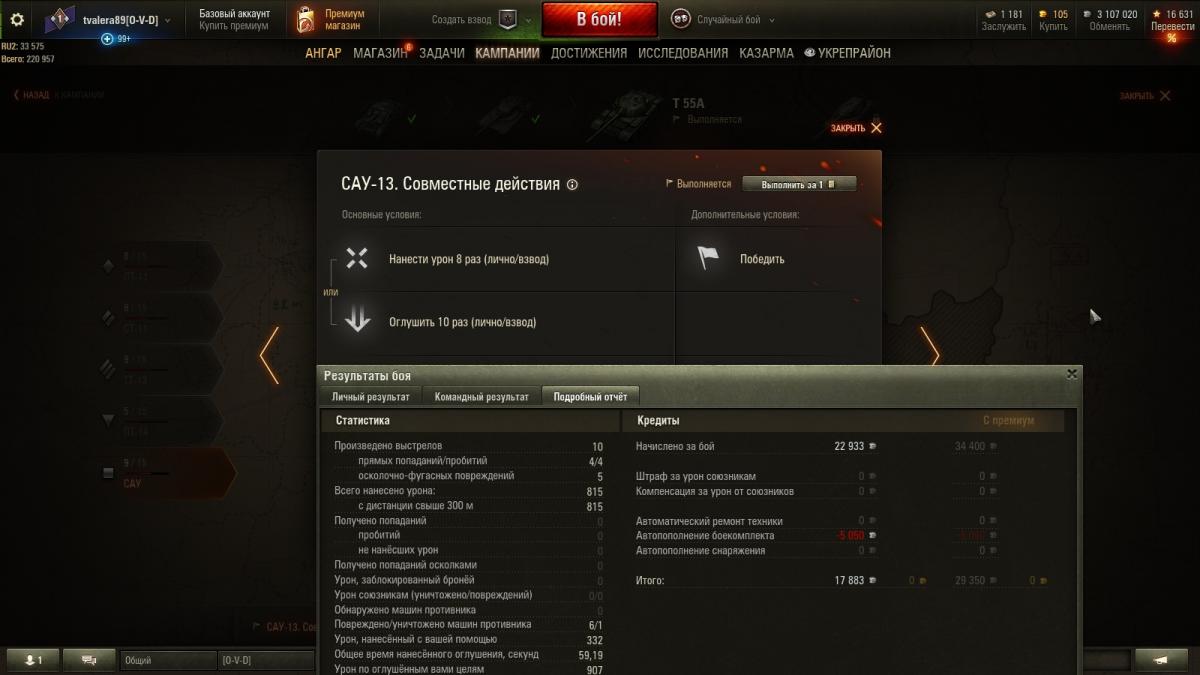The height and width of the screenshot is (675, 1200).
Task: Click the НАЗАД back link
Action: (x=31, y=96)
